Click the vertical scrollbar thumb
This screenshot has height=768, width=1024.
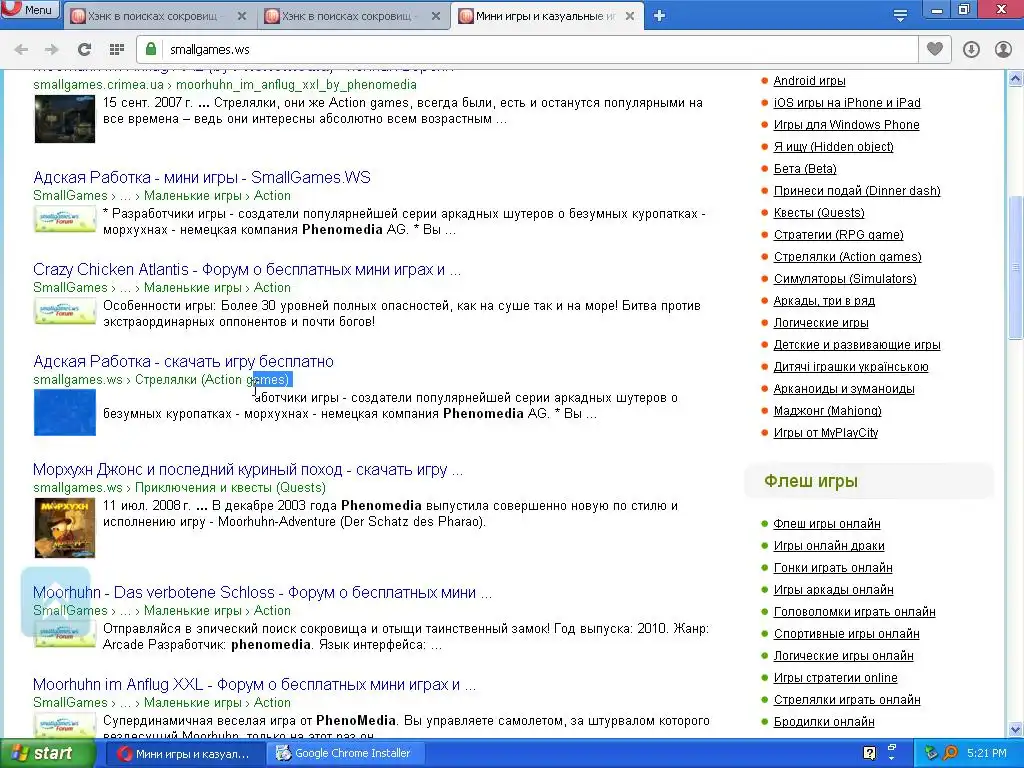[x=1016, y=266]
